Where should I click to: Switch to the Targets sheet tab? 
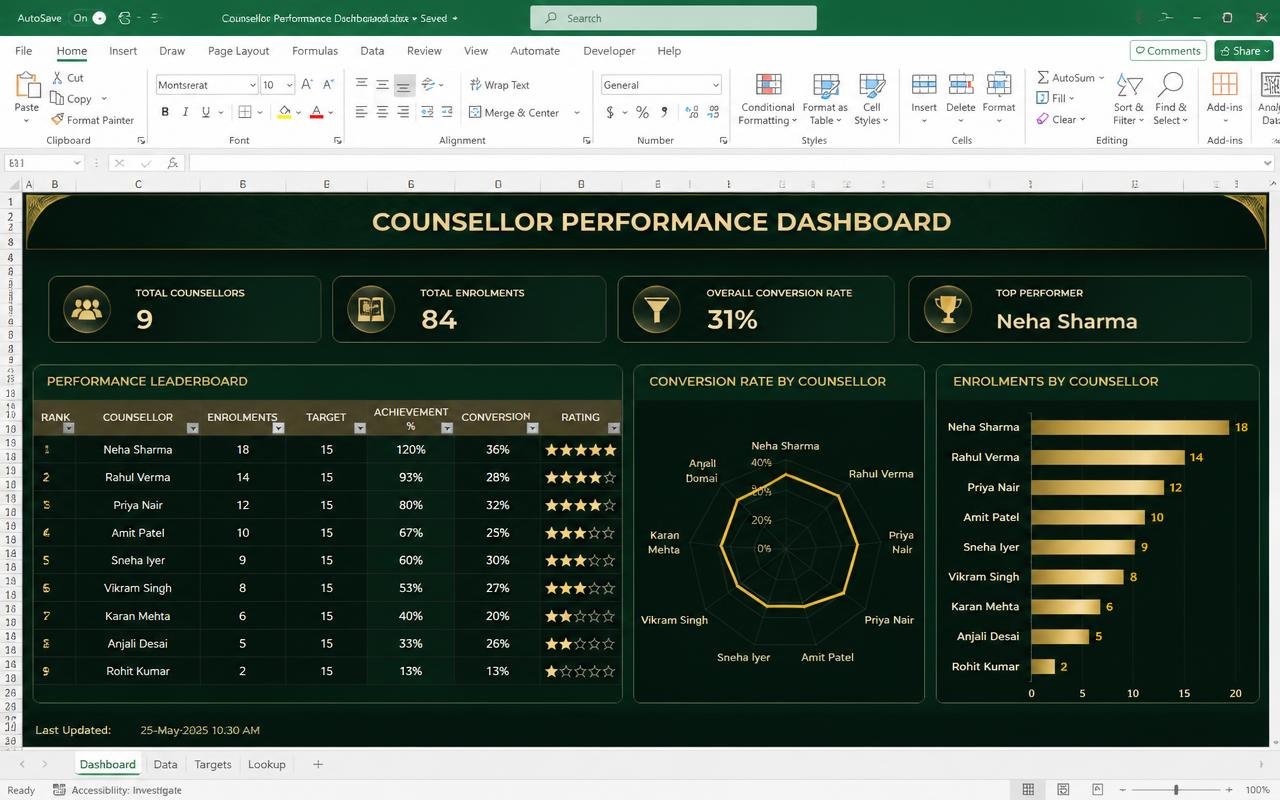pos(213,764)
